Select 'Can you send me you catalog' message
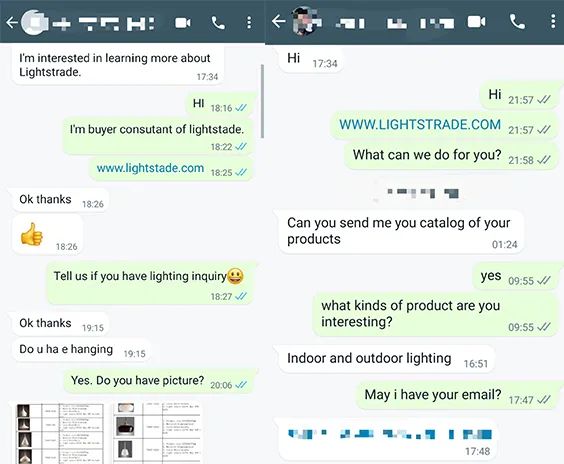The image size is (564, 464). click(401, 231)
